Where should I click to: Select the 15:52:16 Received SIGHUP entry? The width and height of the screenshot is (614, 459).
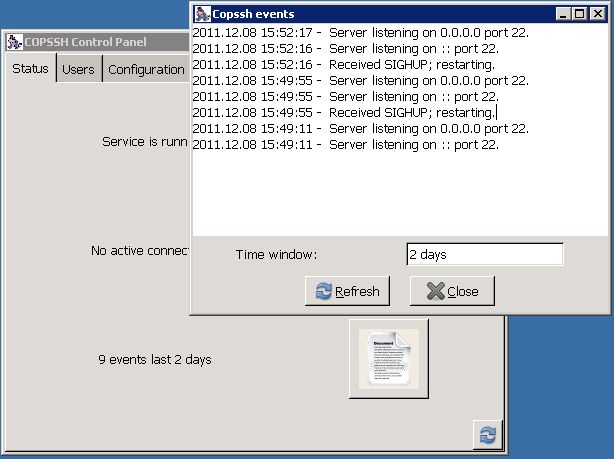[343, 65]
